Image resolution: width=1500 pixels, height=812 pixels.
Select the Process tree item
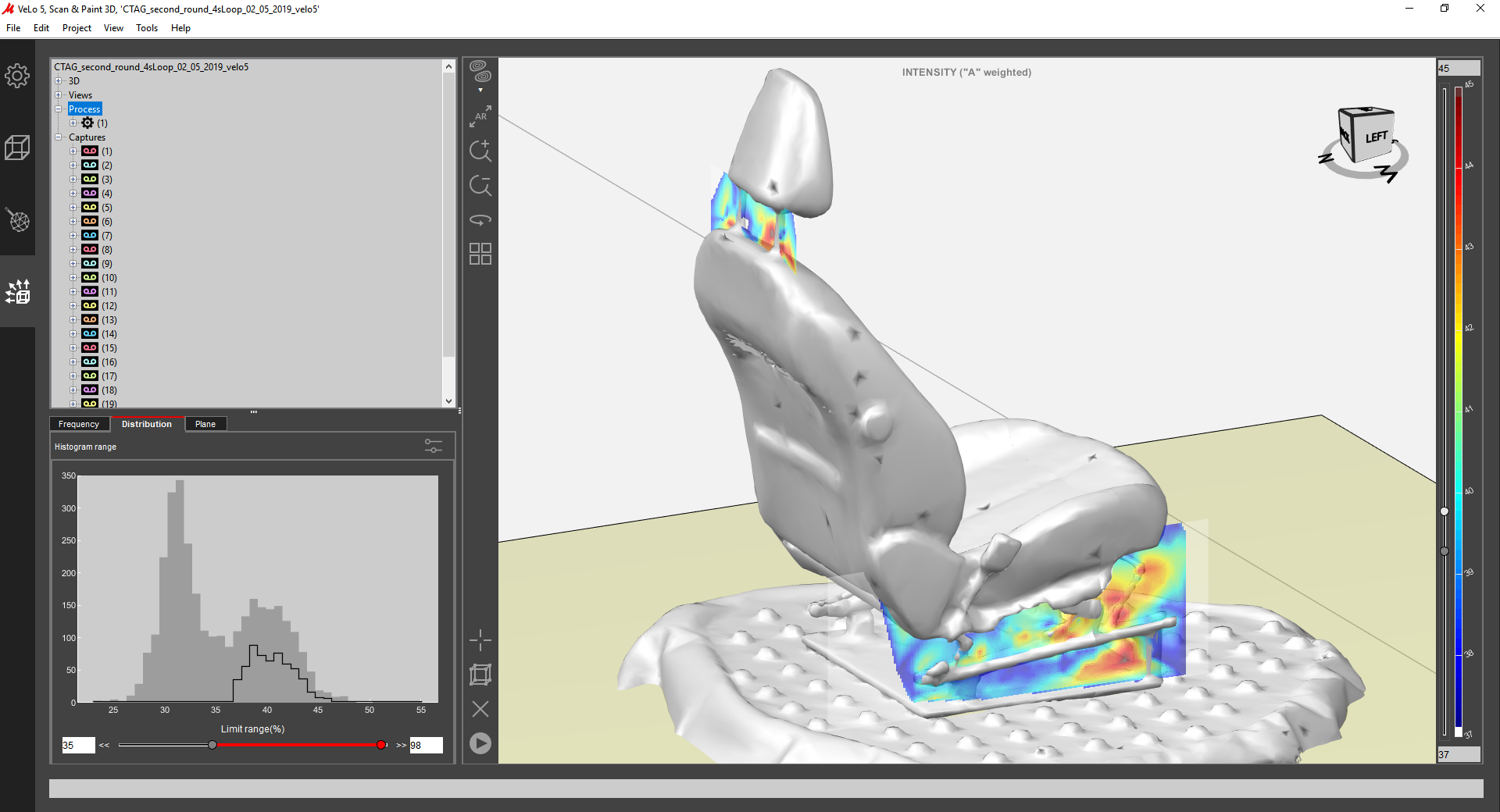[84, 109]
